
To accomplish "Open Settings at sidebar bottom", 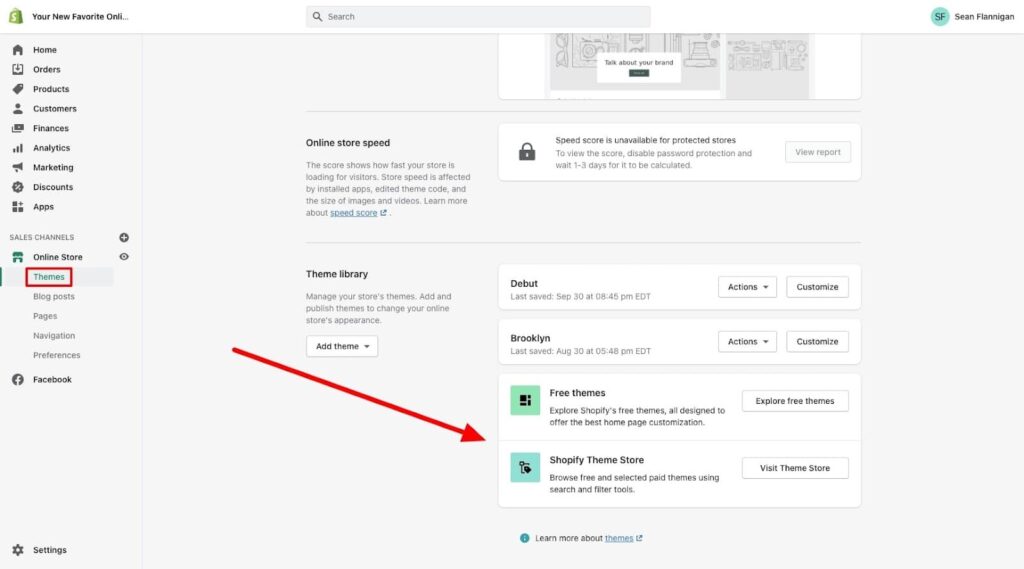I will click(x=50, y=550).
